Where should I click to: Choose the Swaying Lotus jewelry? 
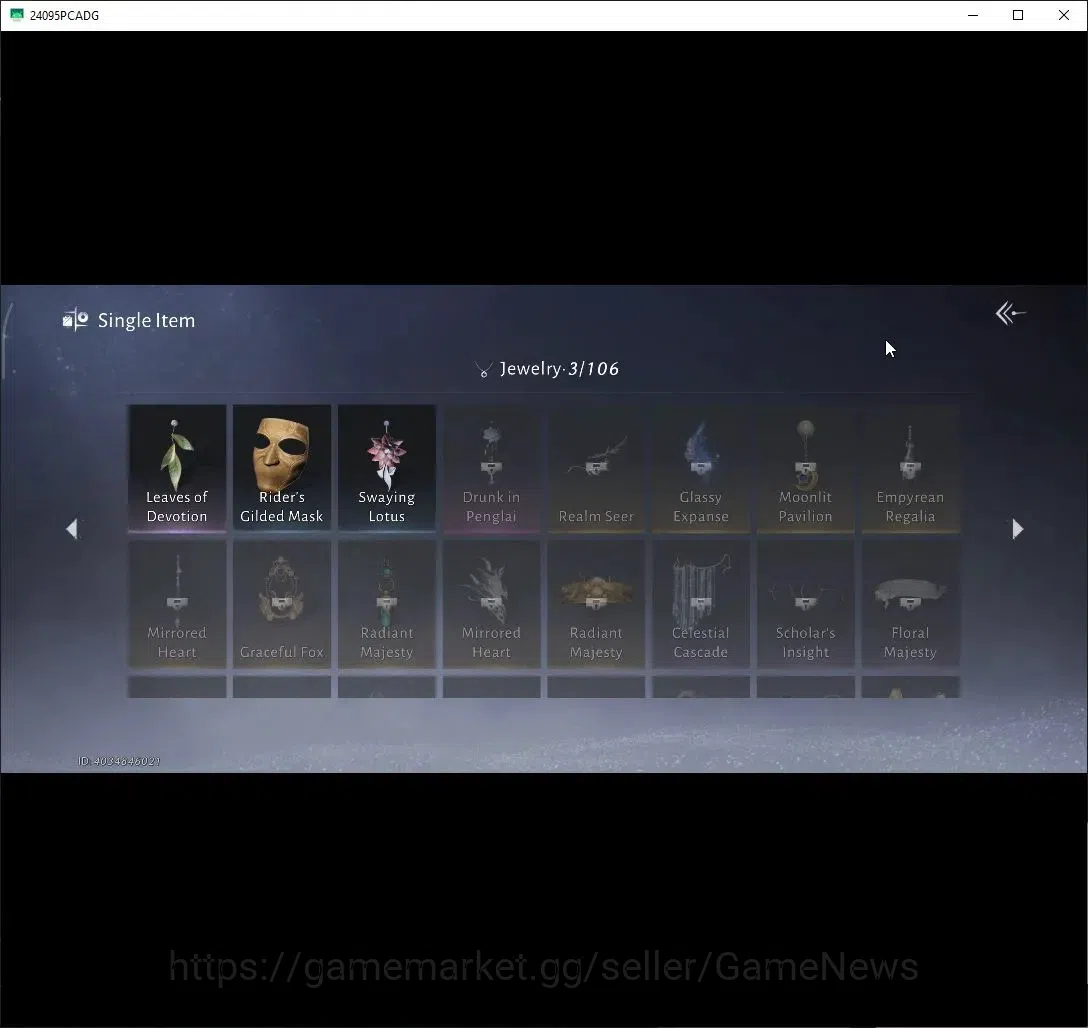[x=386, y=468]
